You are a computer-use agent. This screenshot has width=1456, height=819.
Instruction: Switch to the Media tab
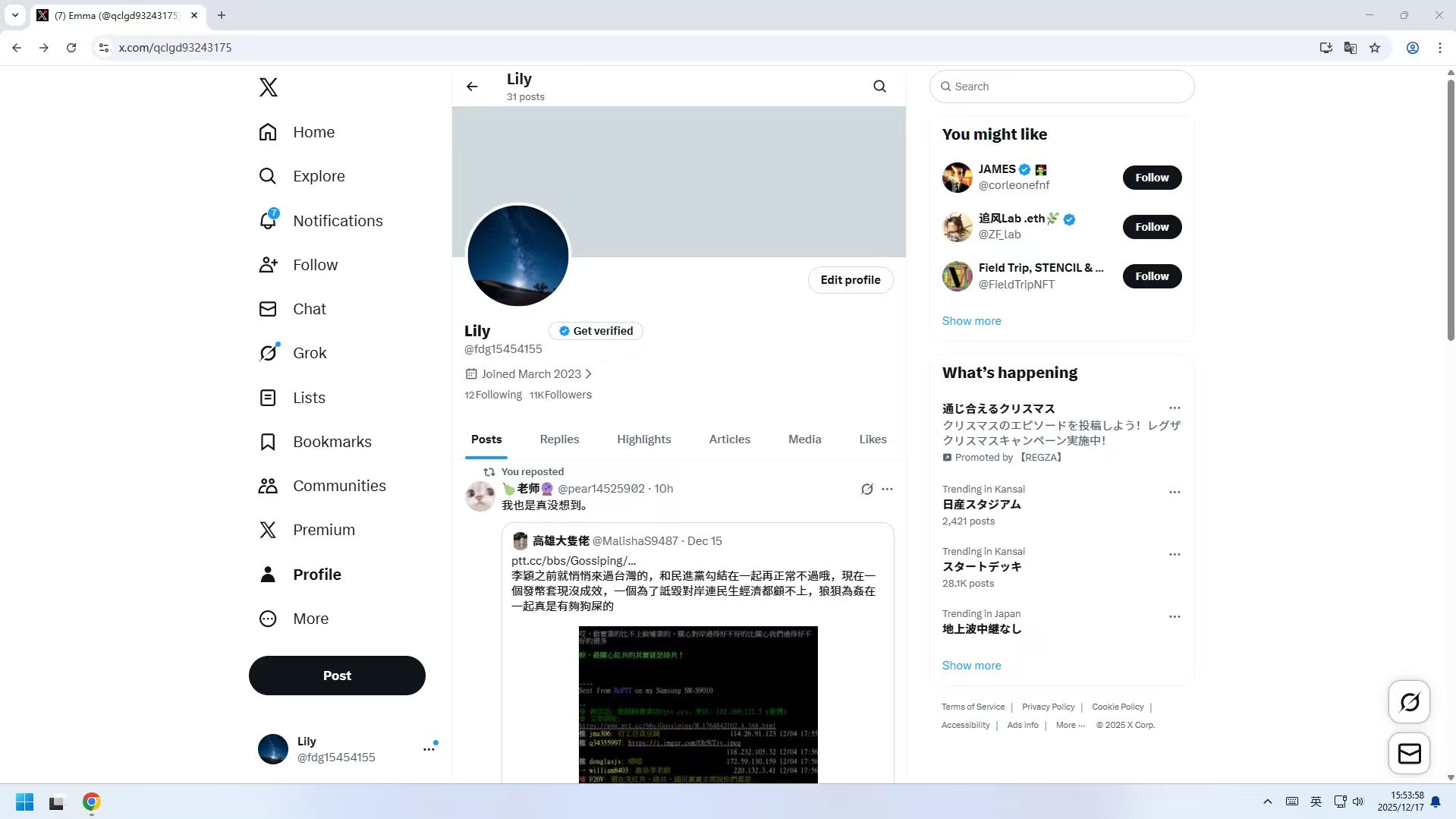[804, 439]
